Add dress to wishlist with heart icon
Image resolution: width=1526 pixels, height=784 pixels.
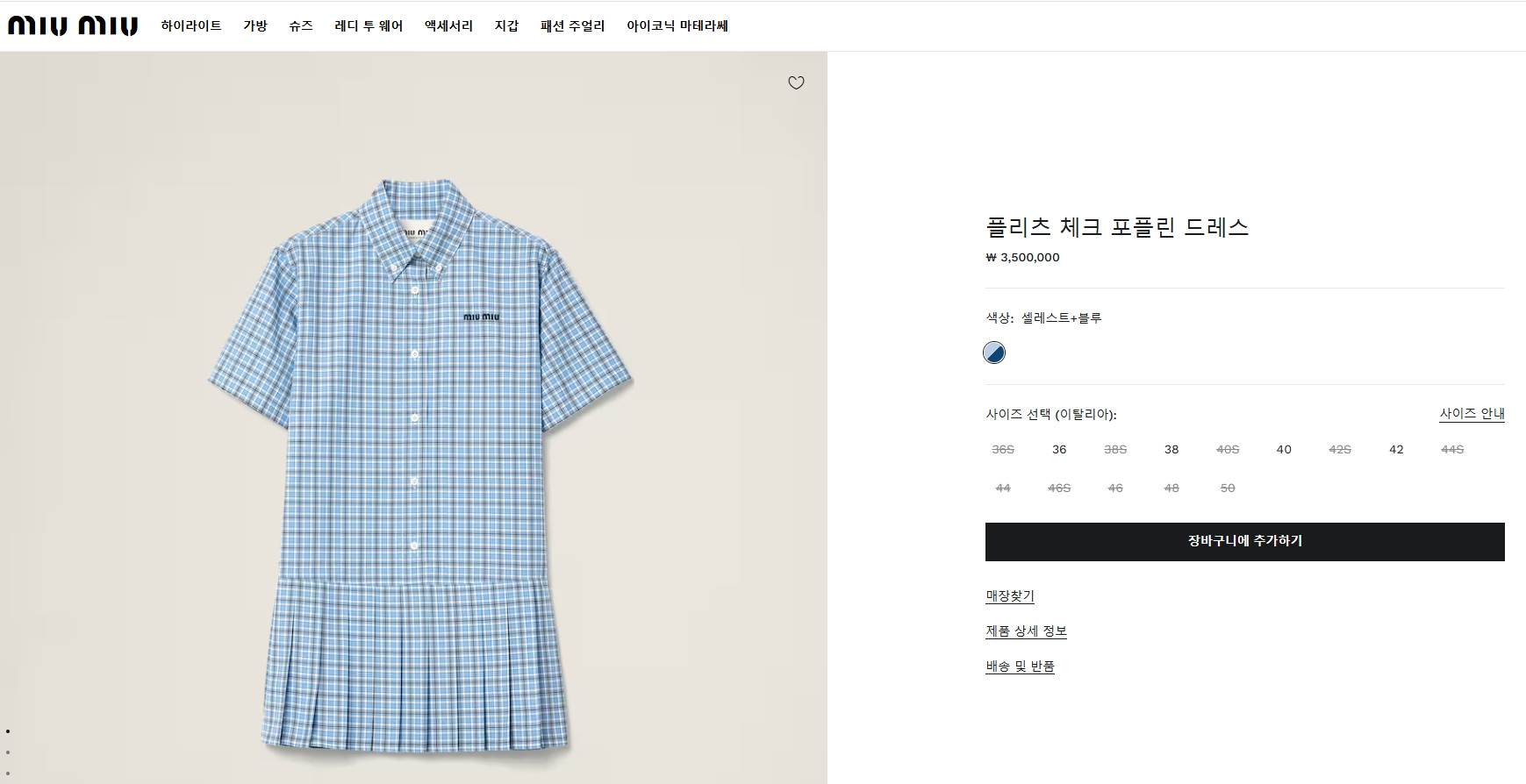pyautogui.click(x=796, y=83)
